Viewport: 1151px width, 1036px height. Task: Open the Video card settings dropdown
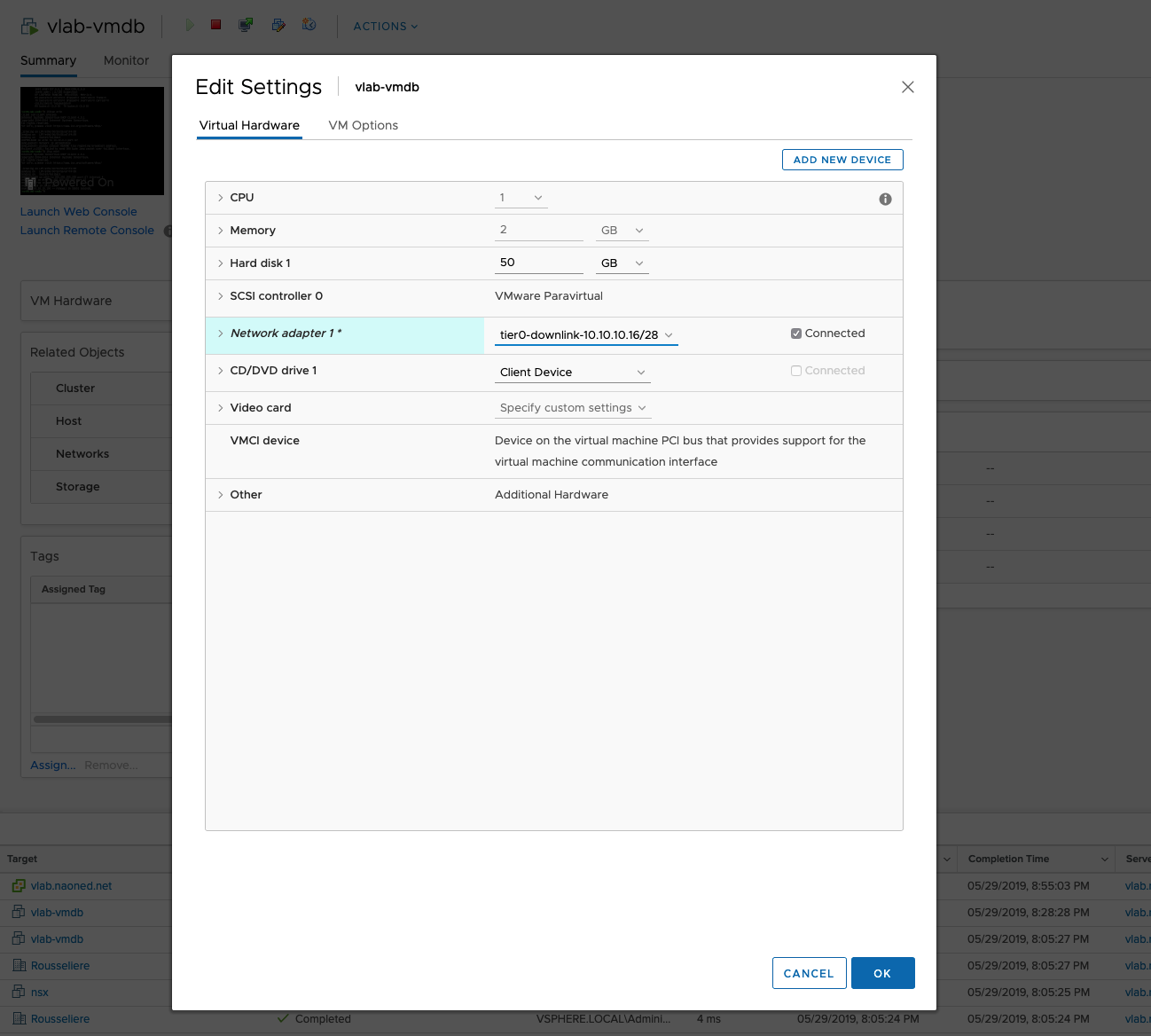pos(573,408)
